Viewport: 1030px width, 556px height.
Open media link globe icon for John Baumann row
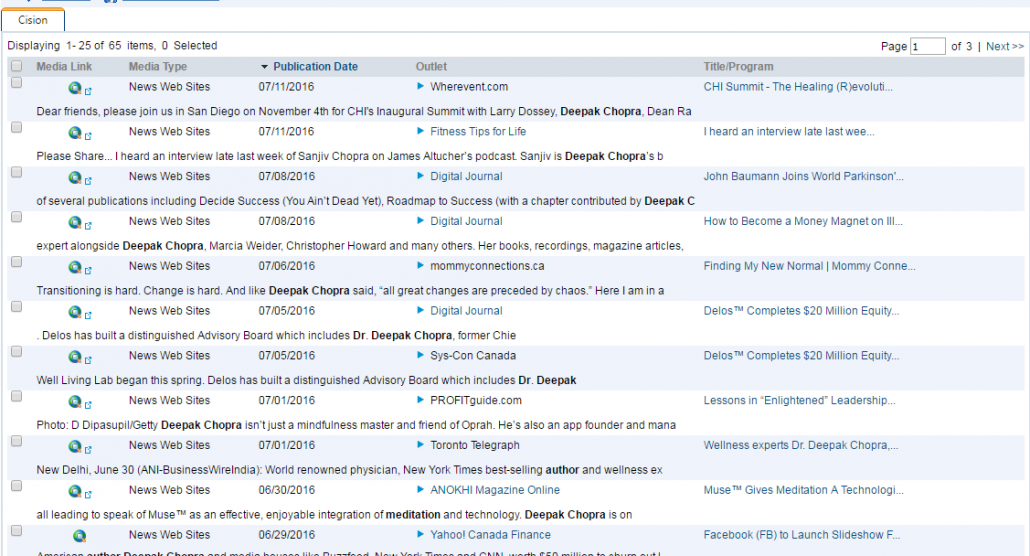pos(75,177)
